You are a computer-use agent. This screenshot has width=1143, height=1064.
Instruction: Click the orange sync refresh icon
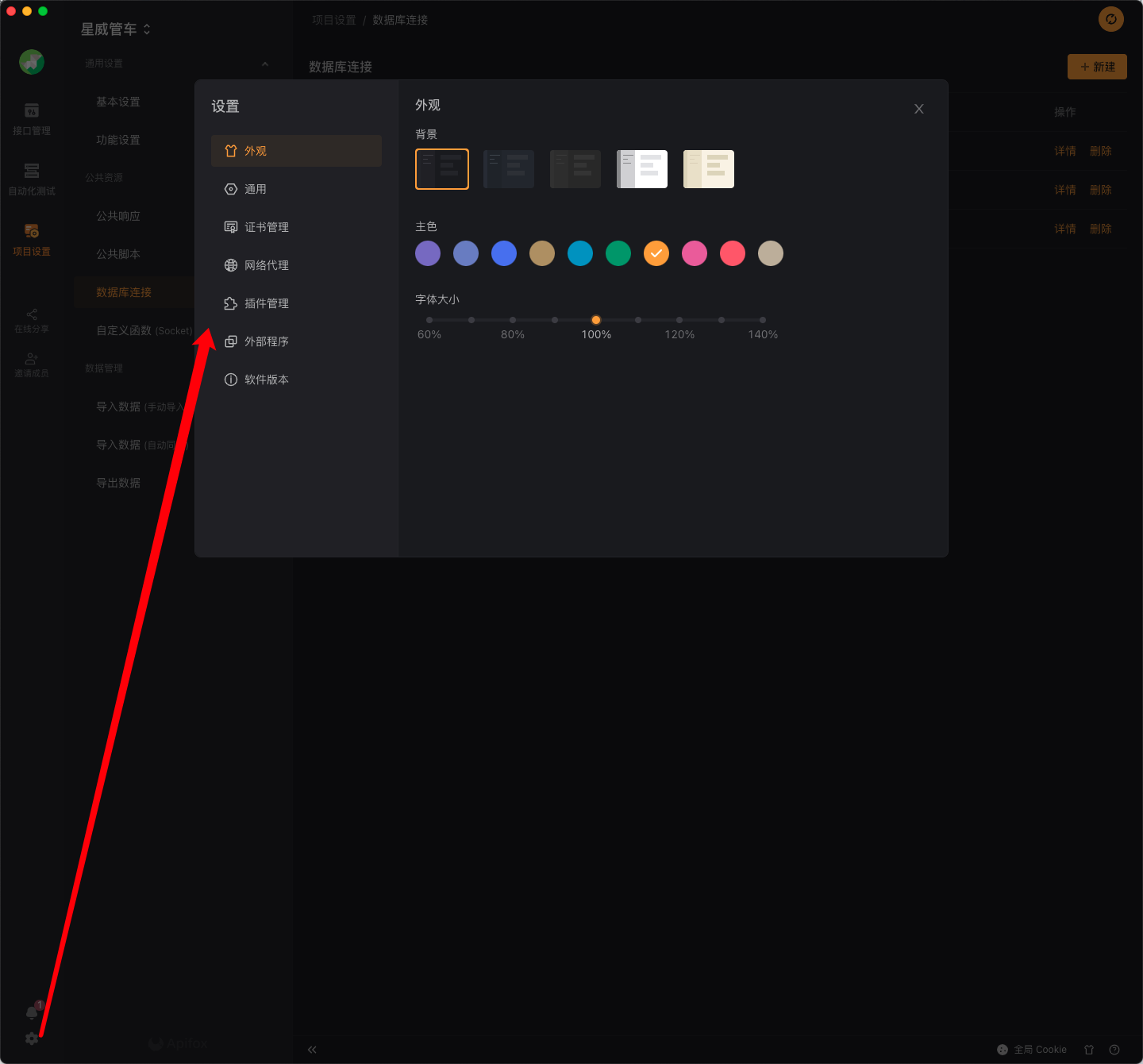point(1111,19)
